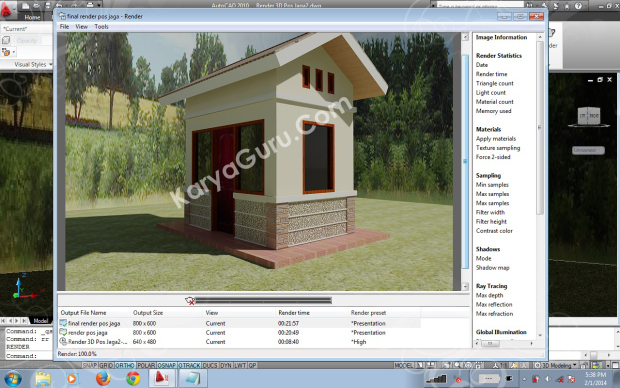620x388 pixels.
Task: Click the visual style cube icon beside Opacity
Action: [x=6, y=40]
